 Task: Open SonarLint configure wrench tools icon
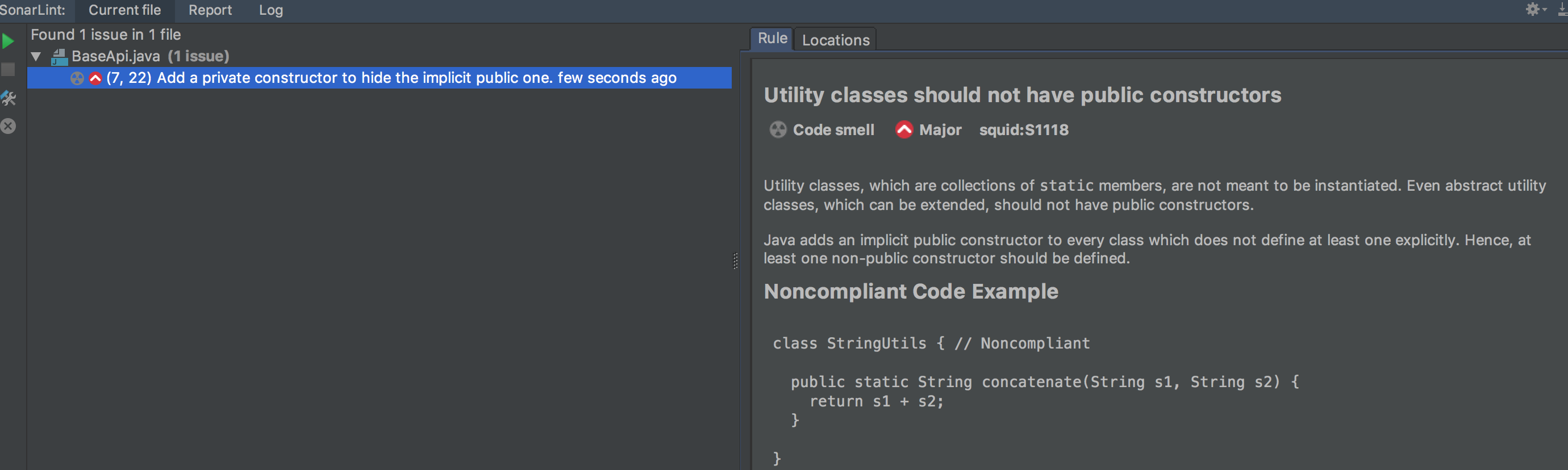point(9,99)
